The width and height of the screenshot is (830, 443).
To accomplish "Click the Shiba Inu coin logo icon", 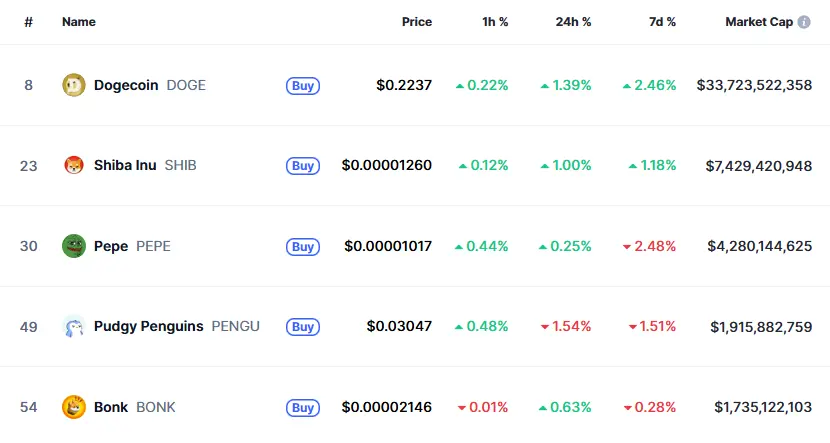I will pyautogui.click(x=74, y=165).
